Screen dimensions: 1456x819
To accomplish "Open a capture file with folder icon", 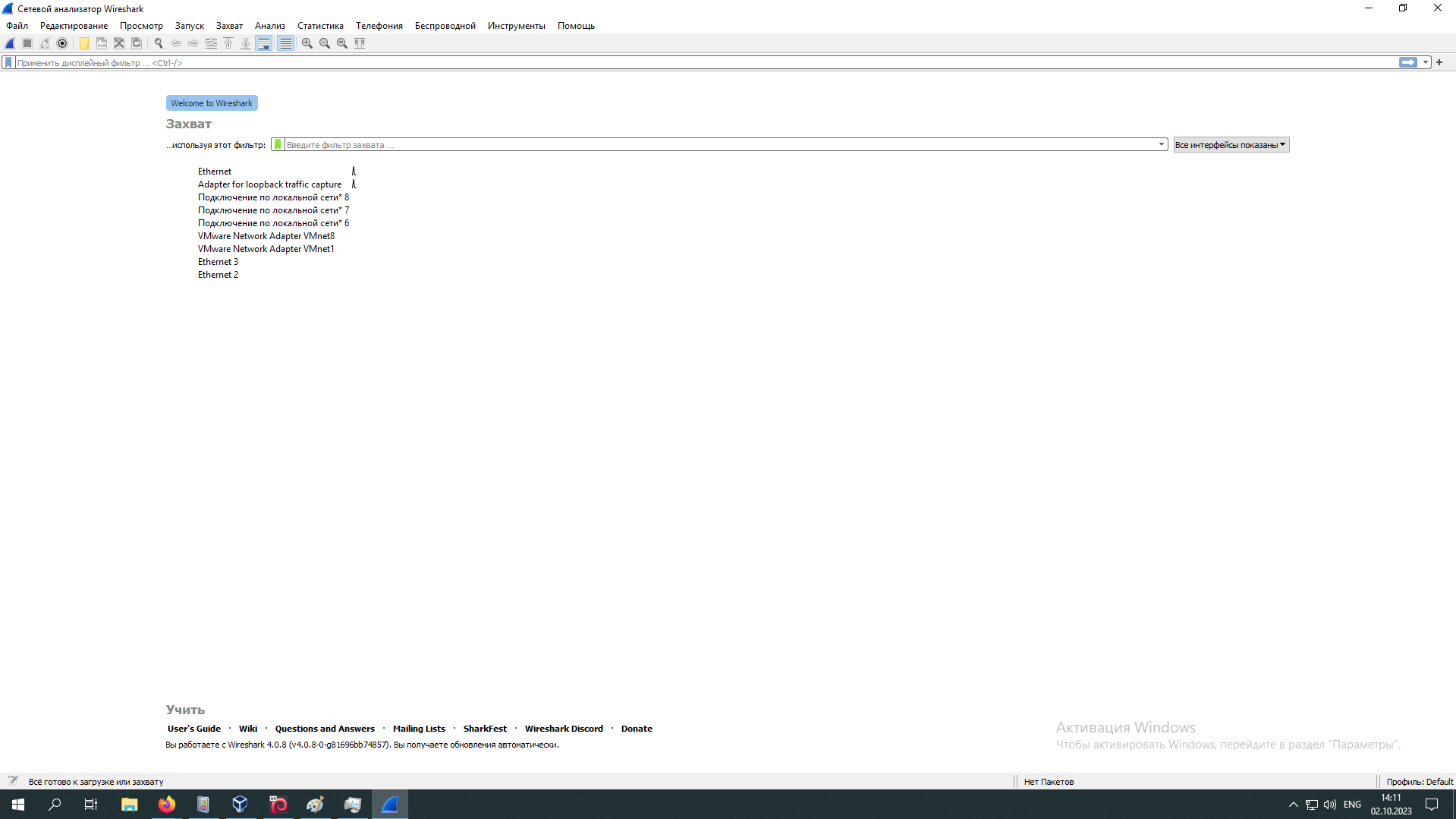I will 84,43.
